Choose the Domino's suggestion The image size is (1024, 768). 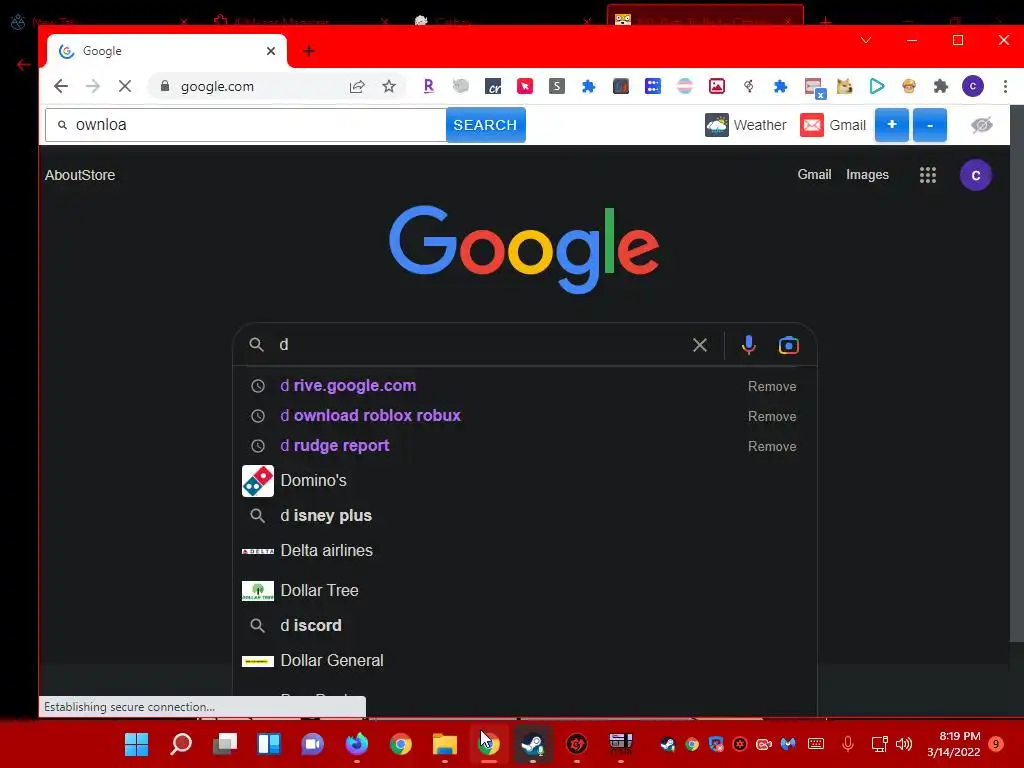tap(524, 481)
